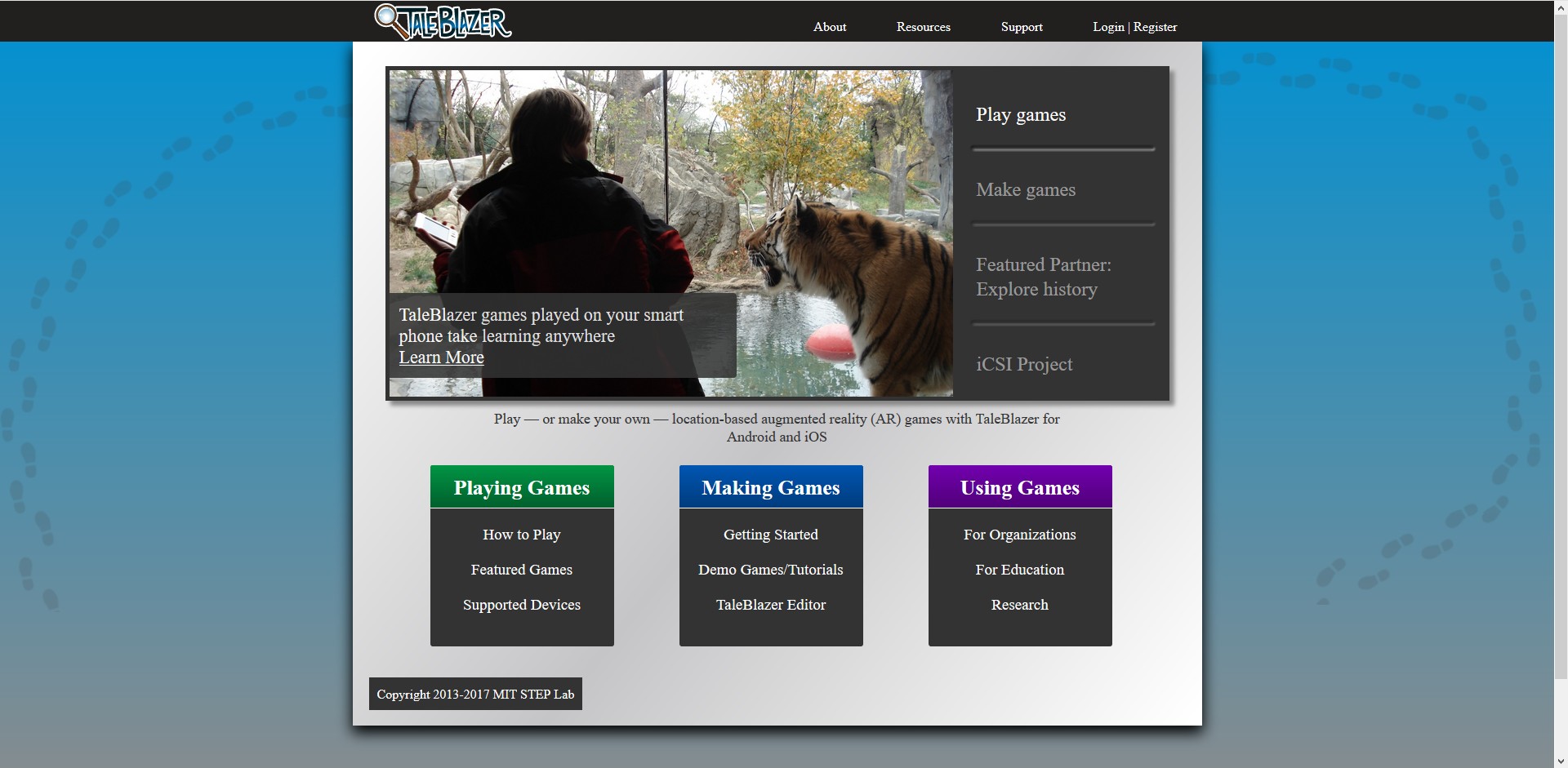Open the For Organizations link
The image size is (1568, 768).
click(1020, 535)
